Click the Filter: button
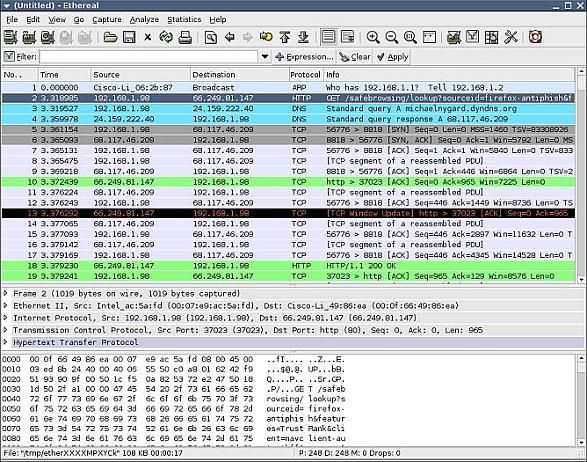The height and width of the screenshot is (462, 587). click(20, 57)
